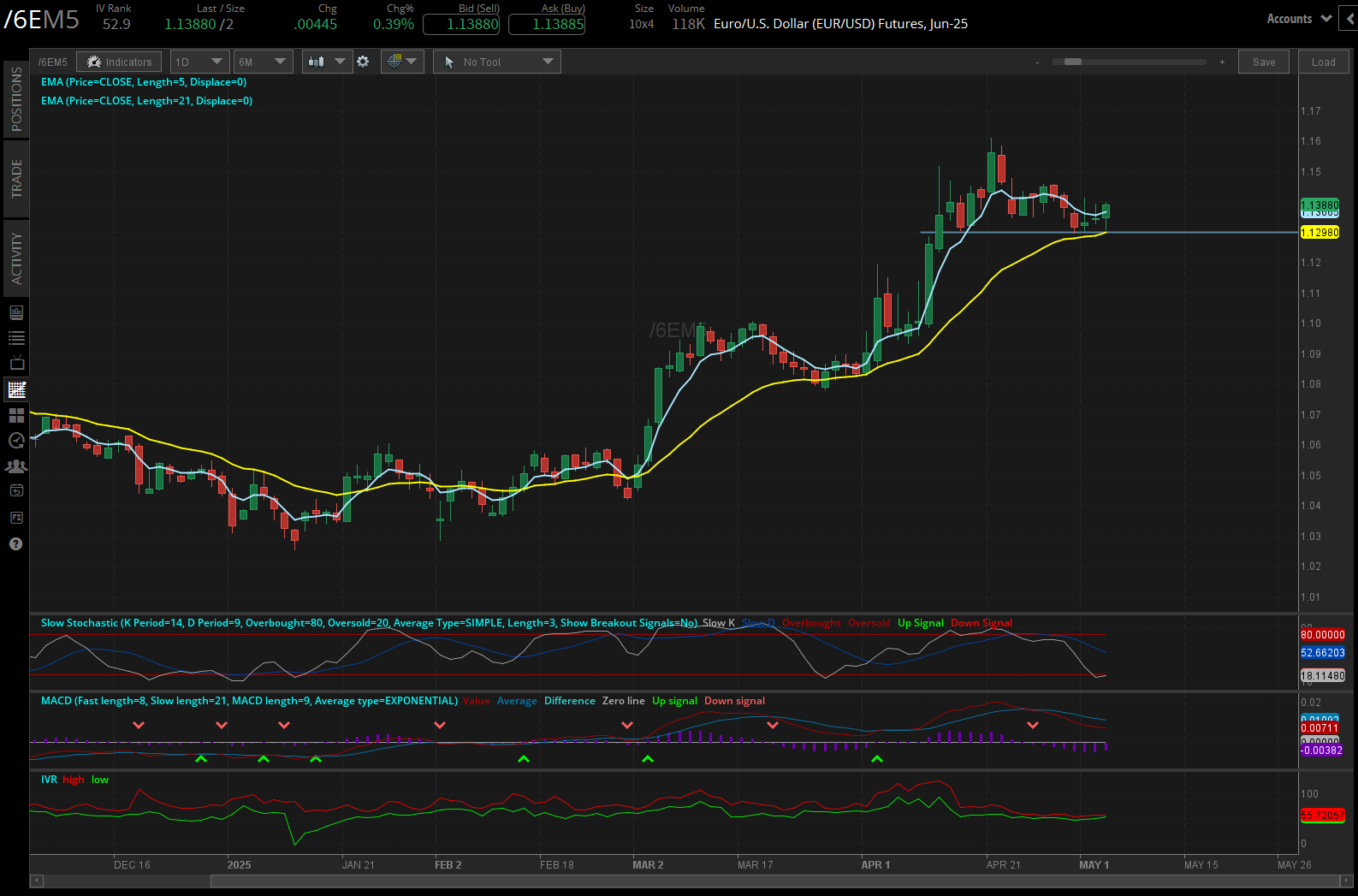Click the scrollbar right arrow

pos(1347,881)
